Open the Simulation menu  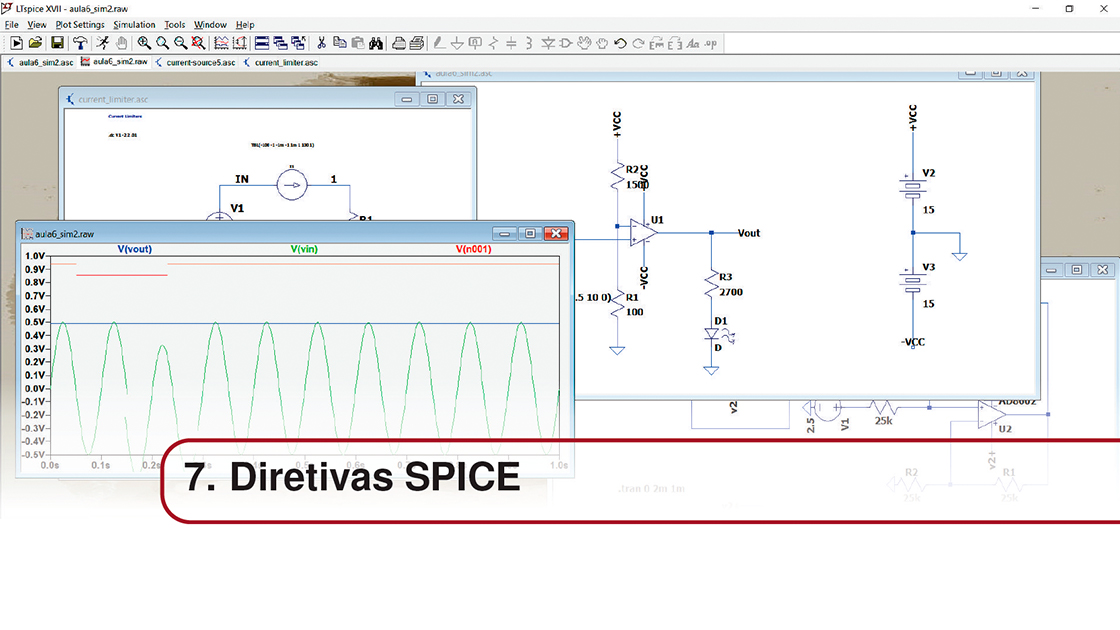click(134, 24)
